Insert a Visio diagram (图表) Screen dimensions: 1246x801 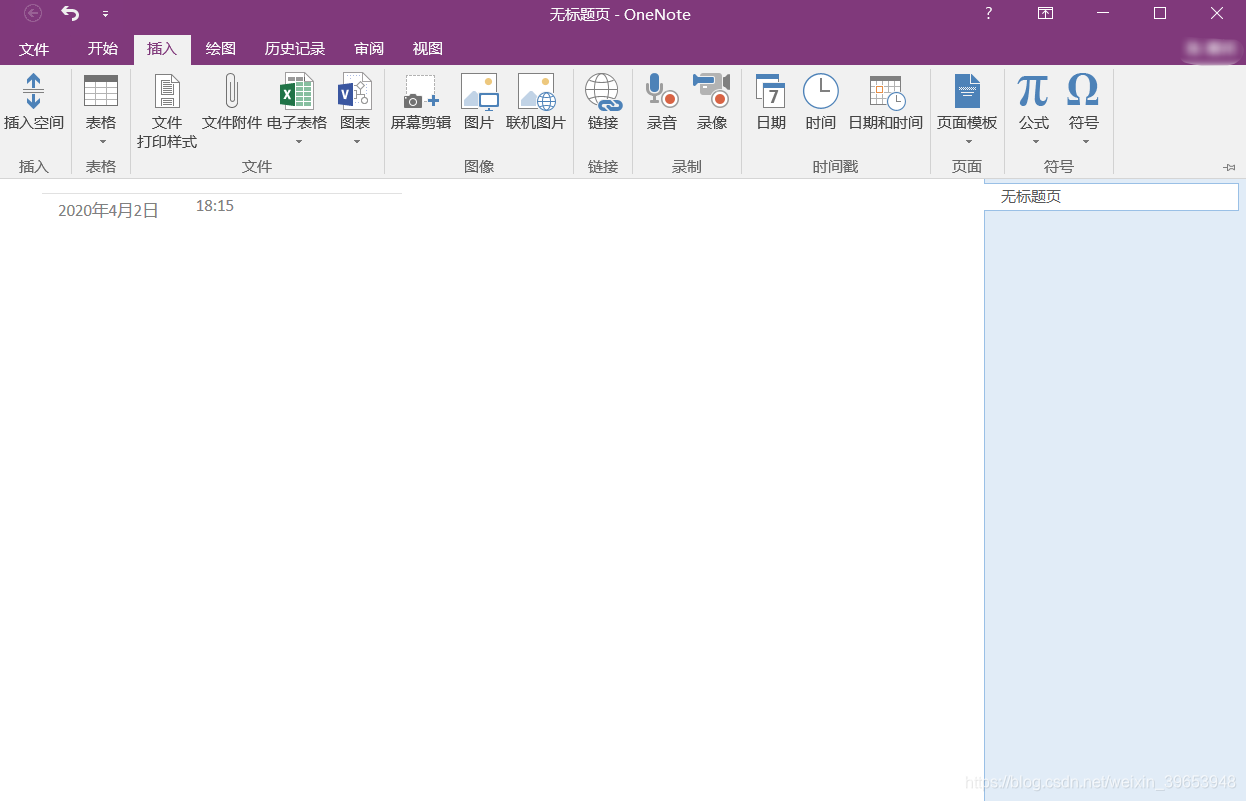[x=355, y=92]
